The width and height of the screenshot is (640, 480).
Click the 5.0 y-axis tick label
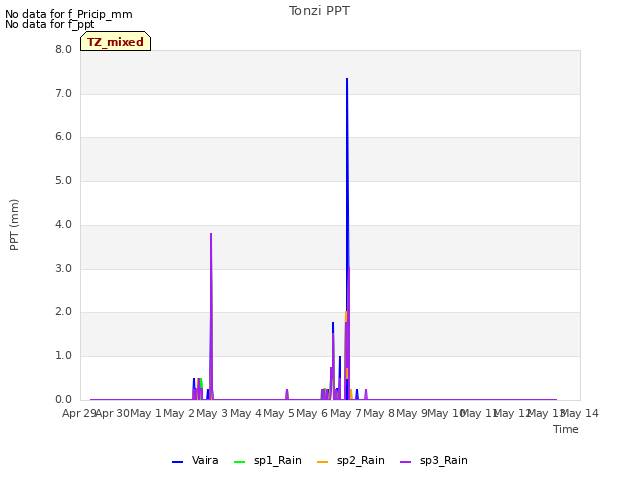click(63, 181)
